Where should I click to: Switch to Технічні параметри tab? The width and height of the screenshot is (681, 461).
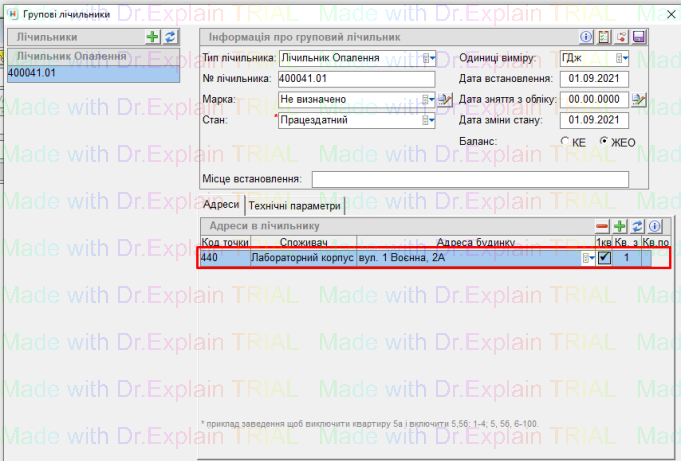295,206
